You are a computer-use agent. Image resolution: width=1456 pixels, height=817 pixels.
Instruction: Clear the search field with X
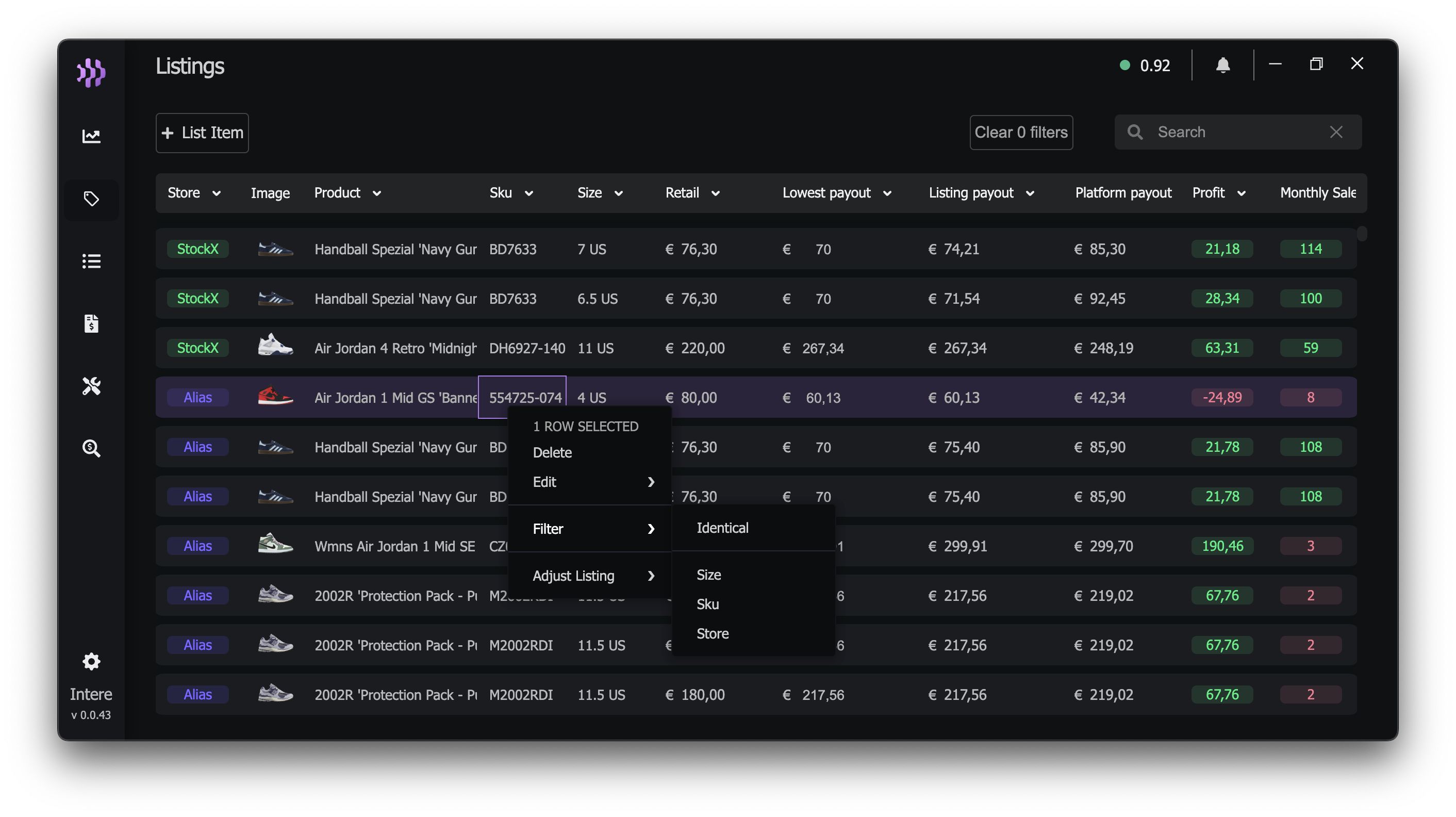click(x=1336, y=132)
